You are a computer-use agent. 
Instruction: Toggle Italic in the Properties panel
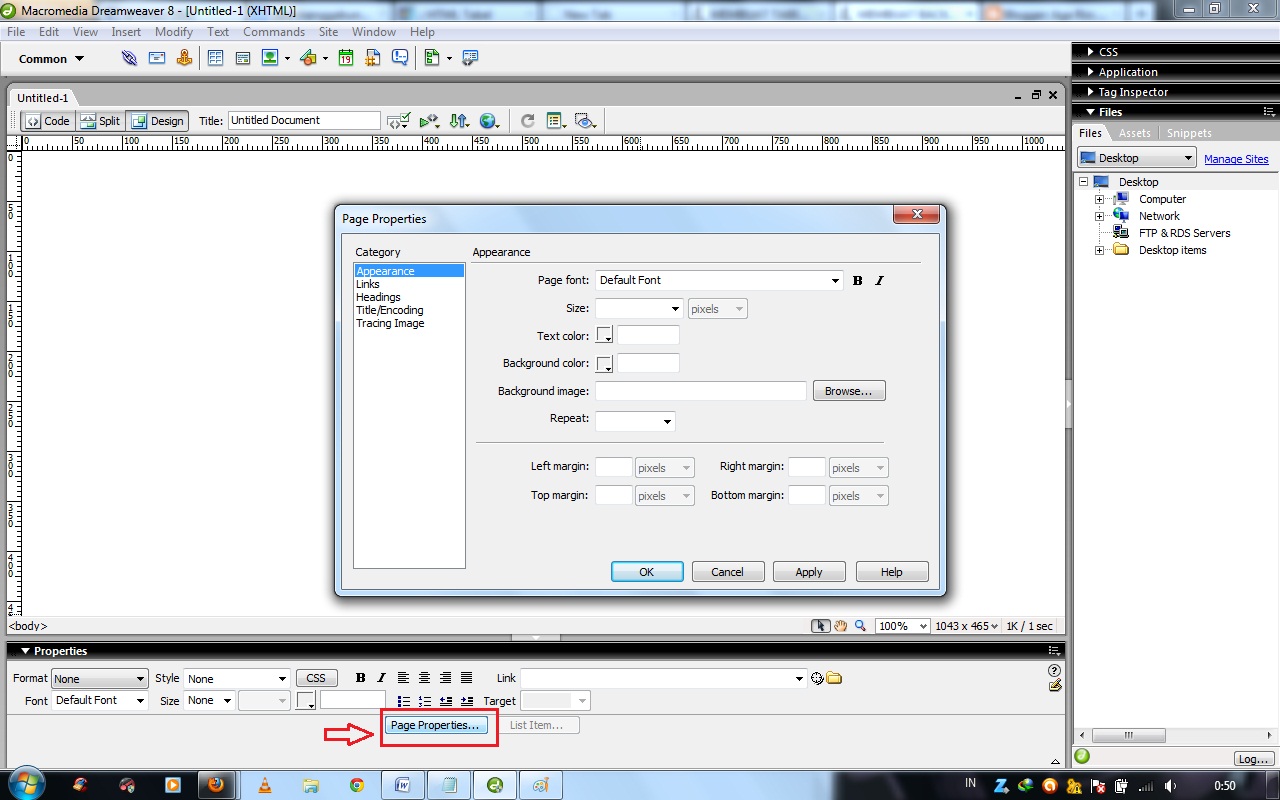[x=381, y=678]
